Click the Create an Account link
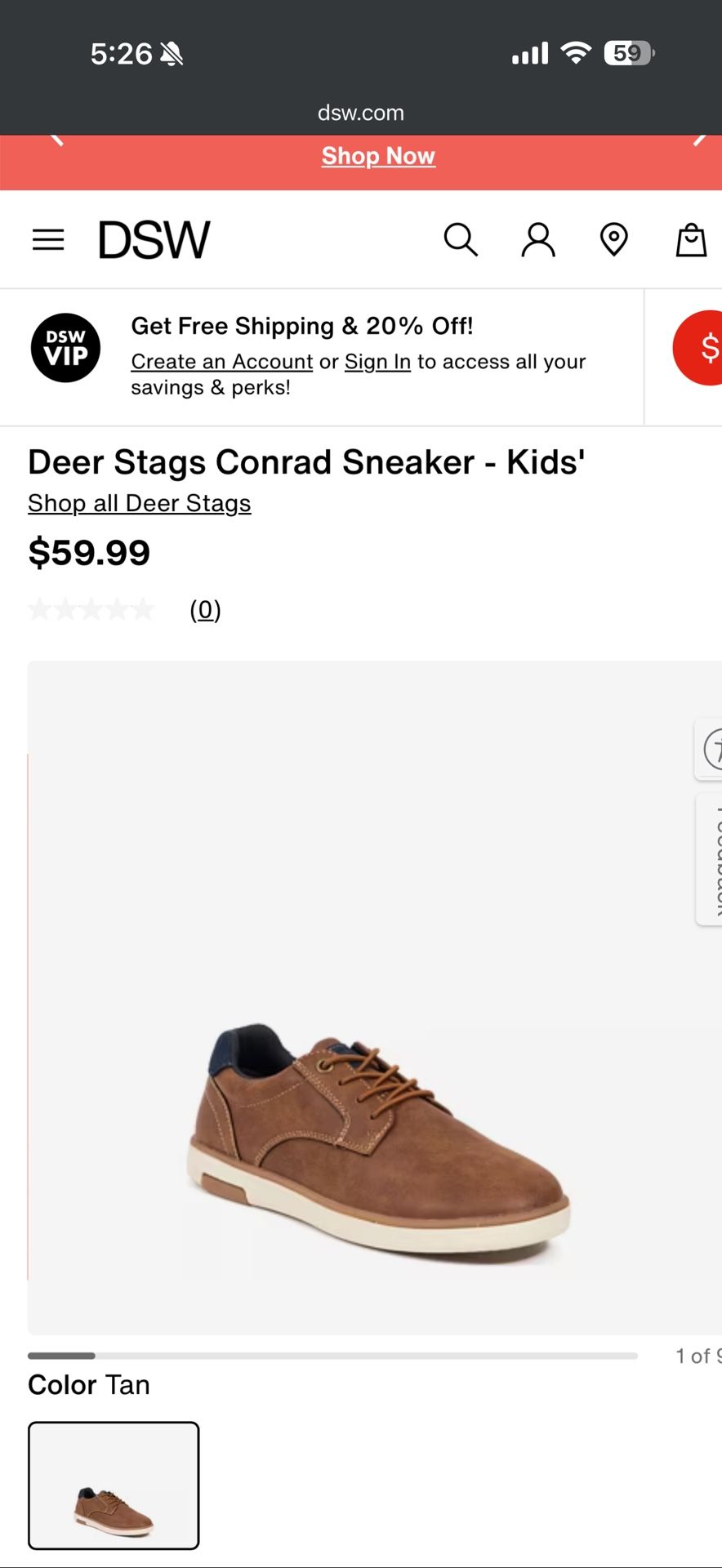 click(x=221, y=362)
